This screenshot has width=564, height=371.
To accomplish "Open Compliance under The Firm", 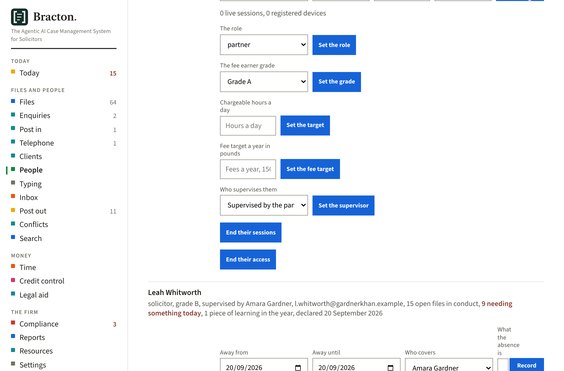I will point(39,324).
